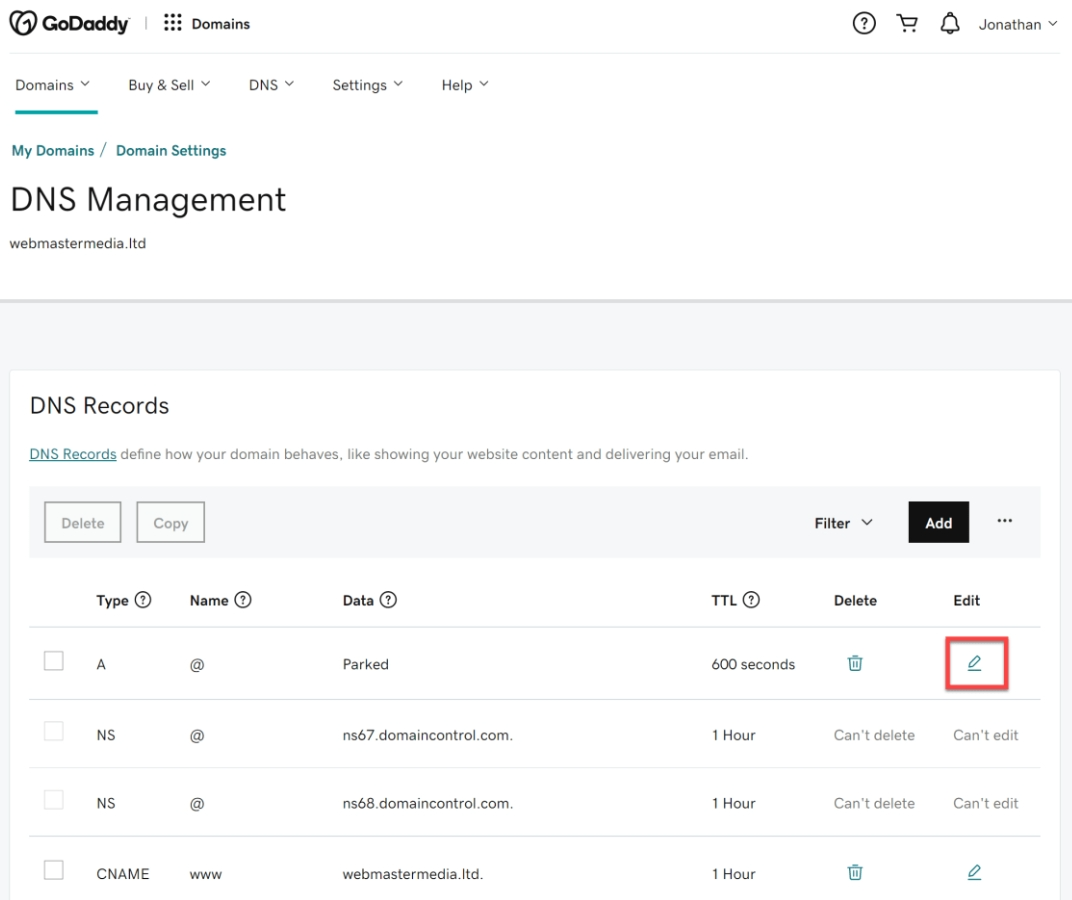Screen dimensions: 1072x900
Task: Edit the CNAME www record
Action: tap(974, 873)
